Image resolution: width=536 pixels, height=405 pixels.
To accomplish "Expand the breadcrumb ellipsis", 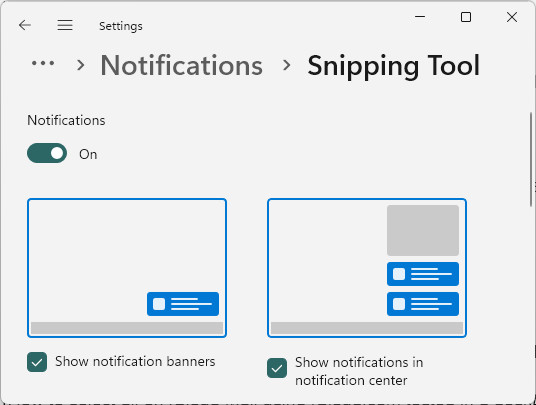I will (x=43, y=63).
